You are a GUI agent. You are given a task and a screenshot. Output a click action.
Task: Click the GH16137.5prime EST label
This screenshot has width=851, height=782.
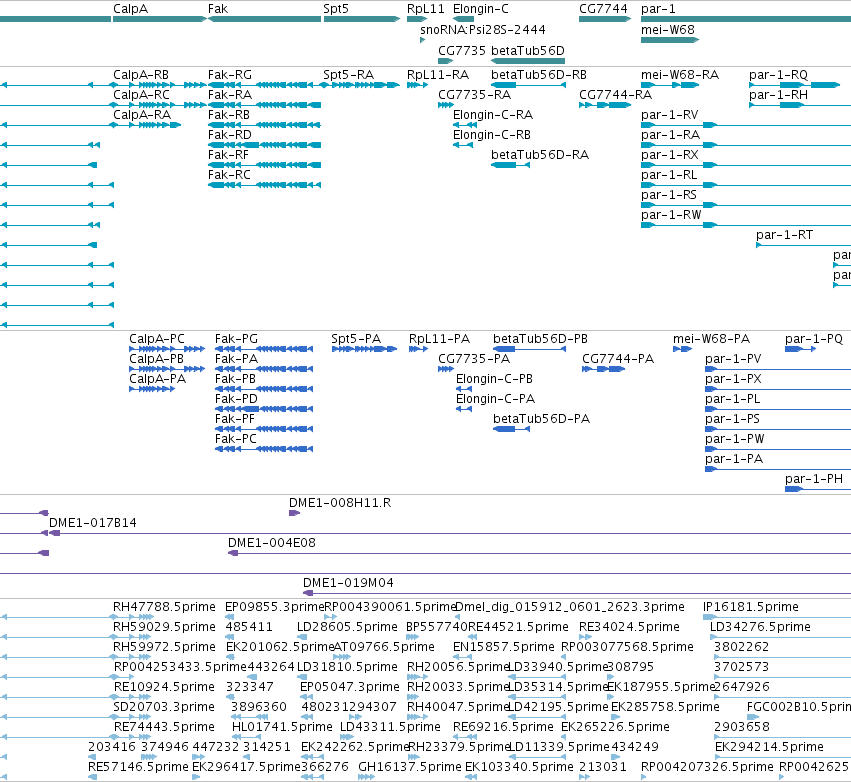point(410,767)
